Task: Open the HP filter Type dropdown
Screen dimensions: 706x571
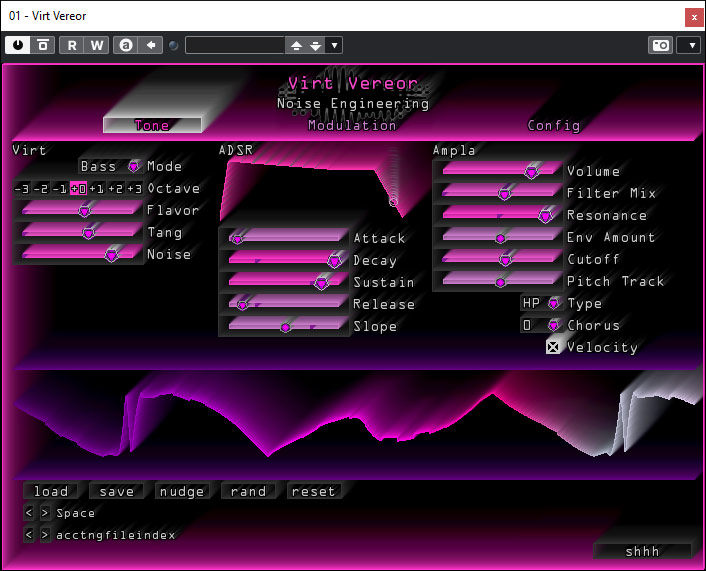Action: 554,303
